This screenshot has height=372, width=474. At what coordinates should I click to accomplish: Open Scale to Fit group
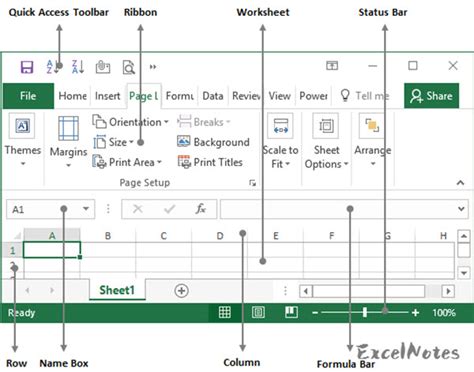tap(280, 141)
